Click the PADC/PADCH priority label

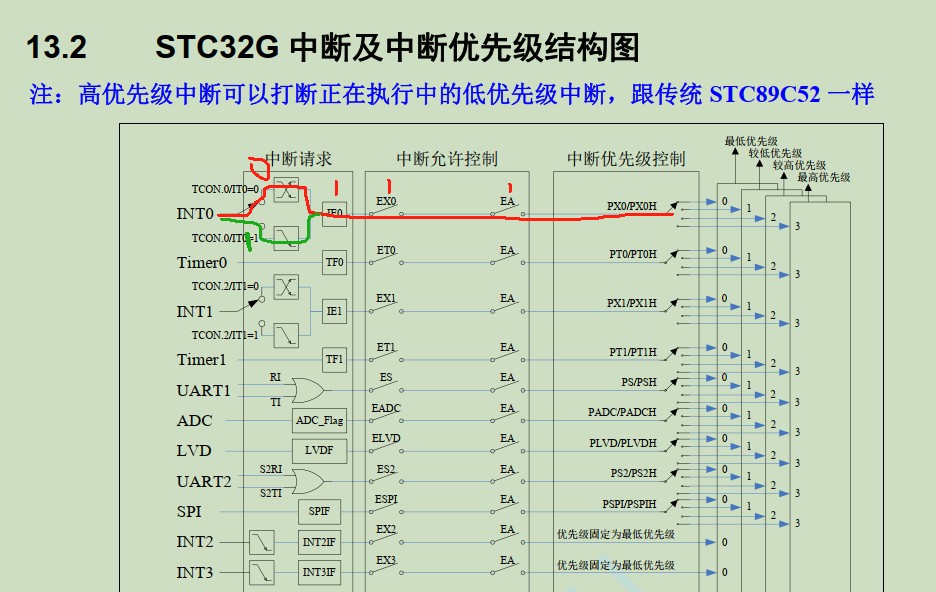click(622, 412)
